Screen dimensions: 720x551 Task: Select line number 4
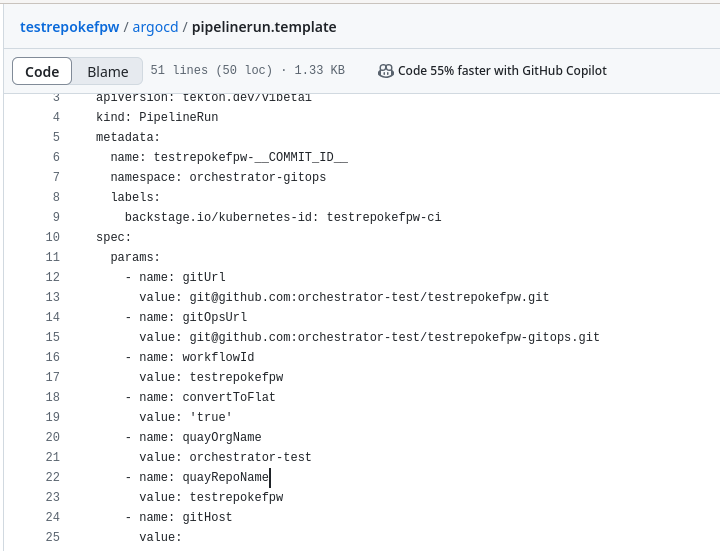(x=56, y=117)
